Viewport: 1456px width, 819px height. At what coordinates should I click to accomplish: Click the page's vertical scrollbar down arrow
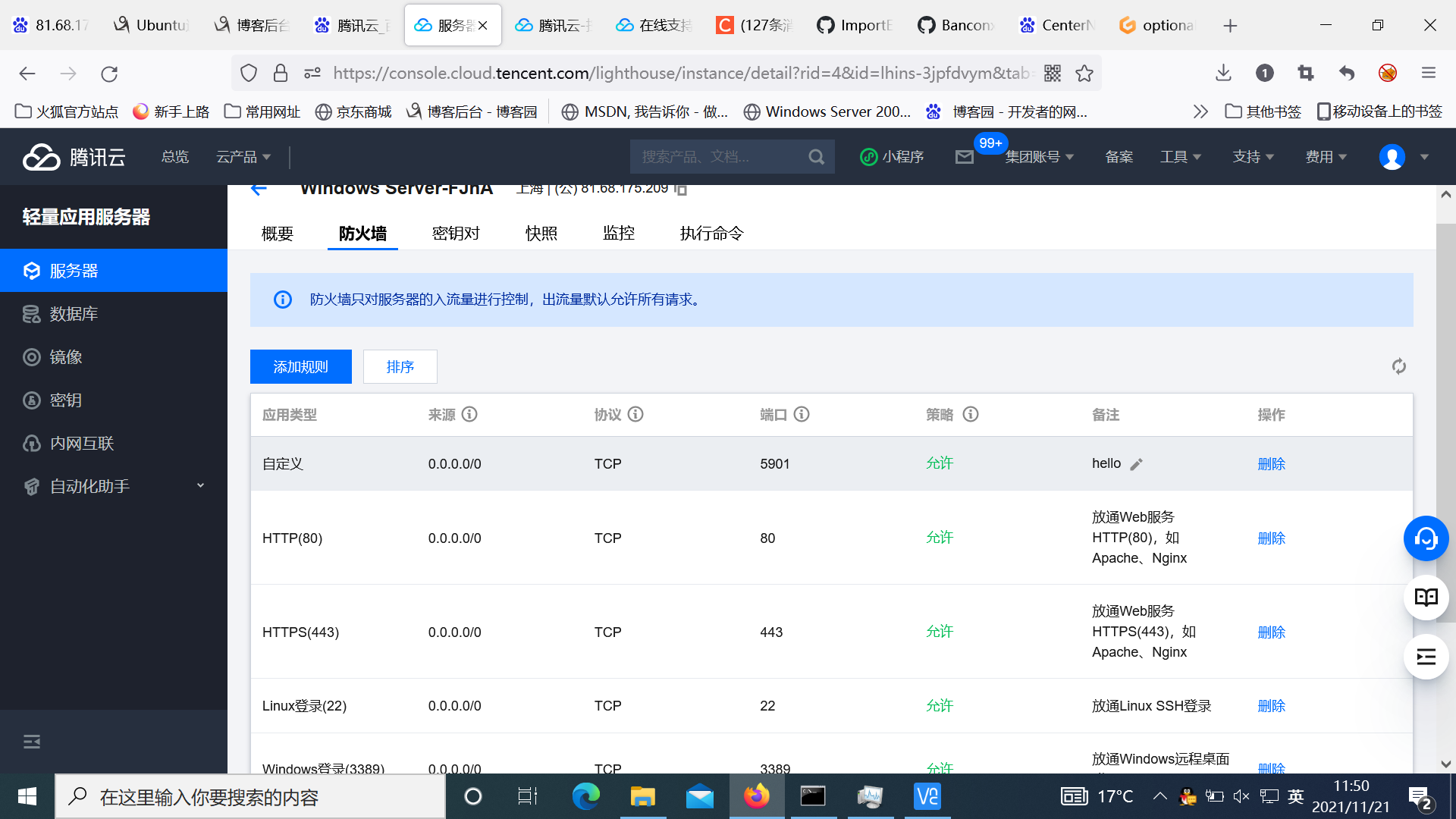tap(1445, 764)
